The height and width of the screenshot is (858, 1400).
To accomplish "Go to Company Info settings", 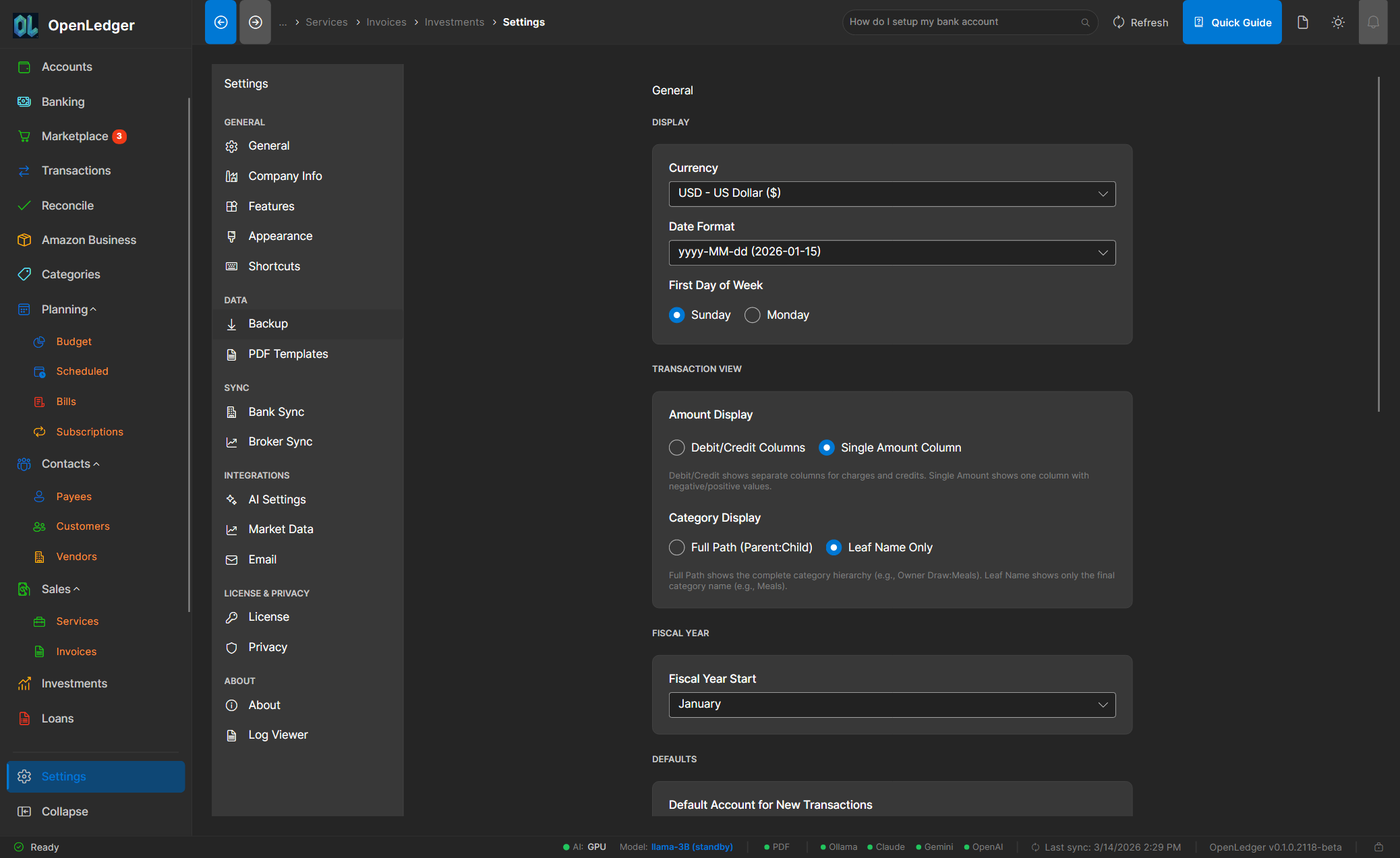I will [x=285, y=176].
